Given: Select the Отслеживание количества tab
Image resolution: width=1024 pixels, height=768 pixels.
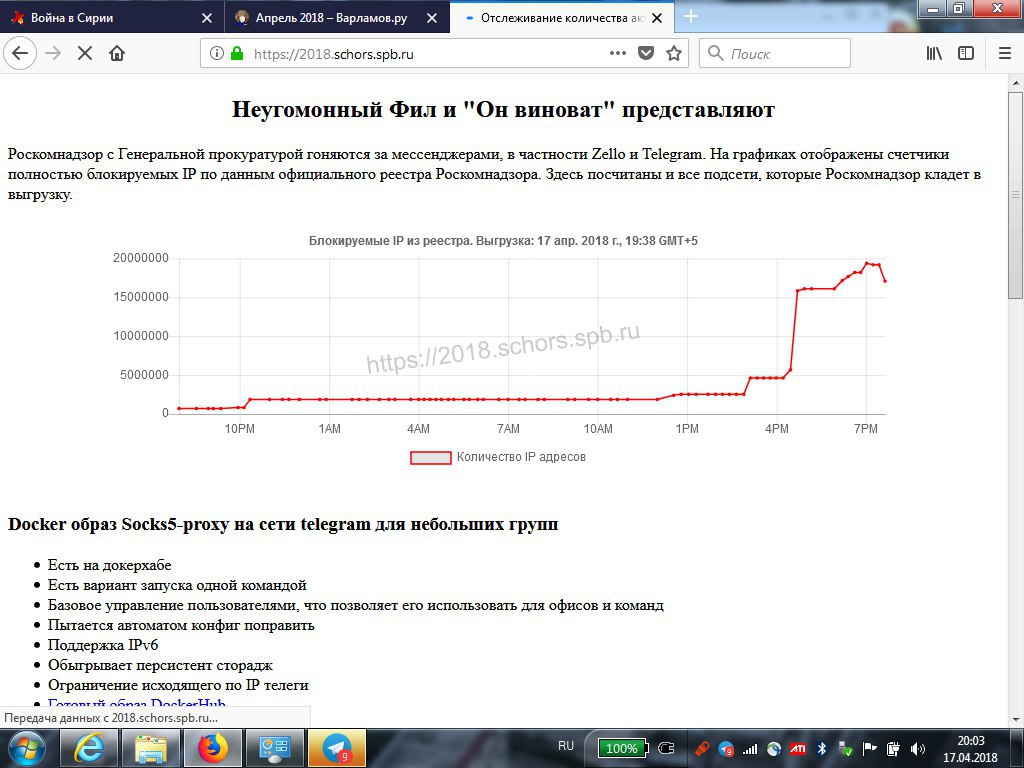Looking at the screenshot, I should [562, 18].
